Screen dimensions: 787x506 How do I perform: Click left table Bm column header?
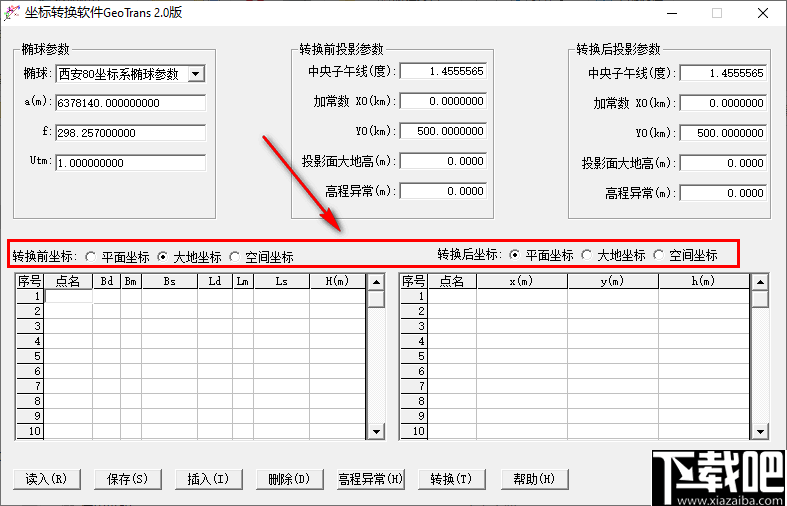click(131, 282)
